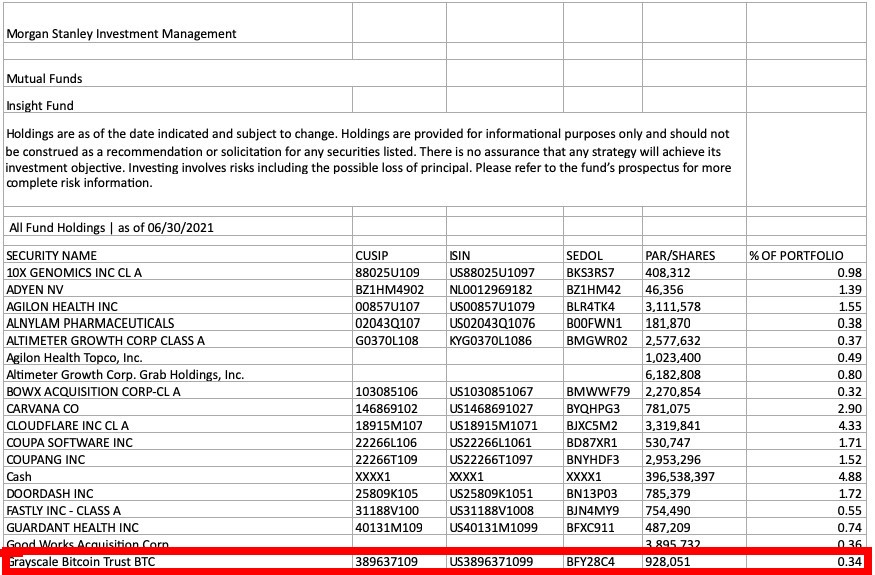Click the SEDOL column header

coord(603,255)
